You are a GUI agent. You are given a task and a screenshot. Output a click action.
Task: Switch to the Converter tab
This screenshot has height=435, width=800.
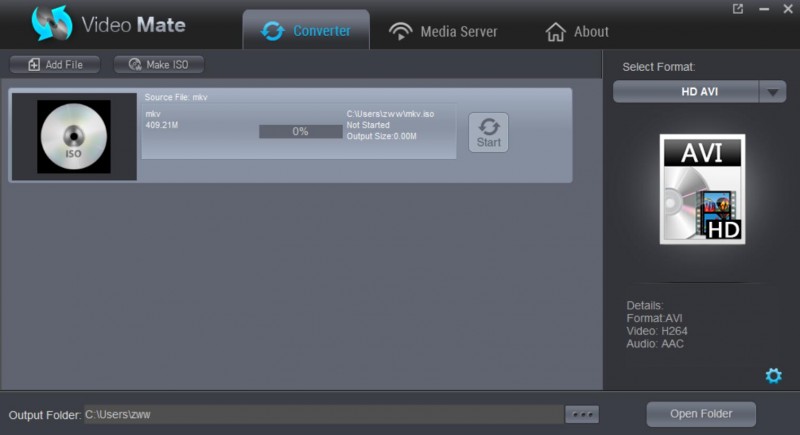pyautogui.click(x=306, y=31)
